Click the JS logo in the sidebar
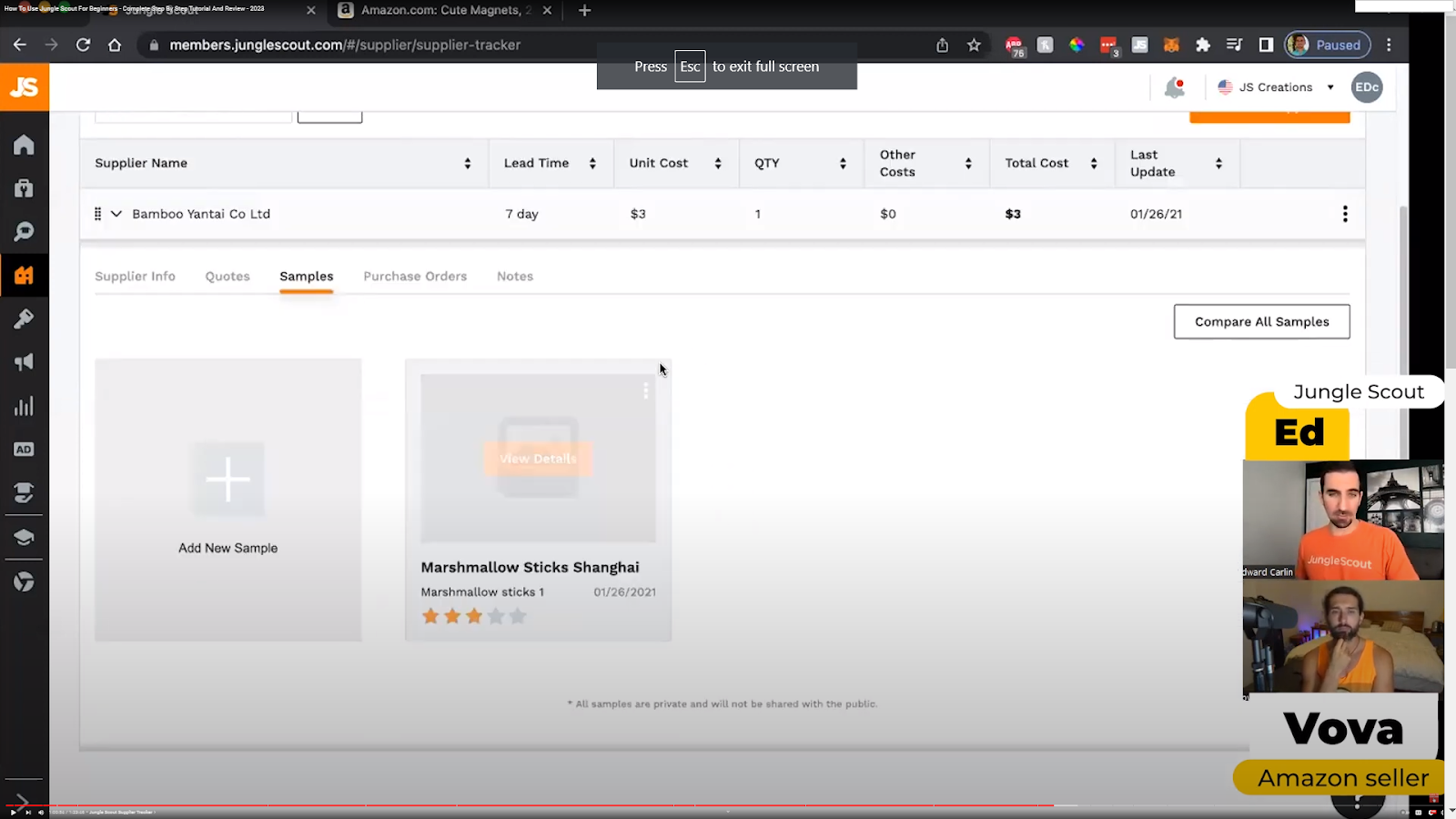The image size is (1456, 819). point(25,87)
